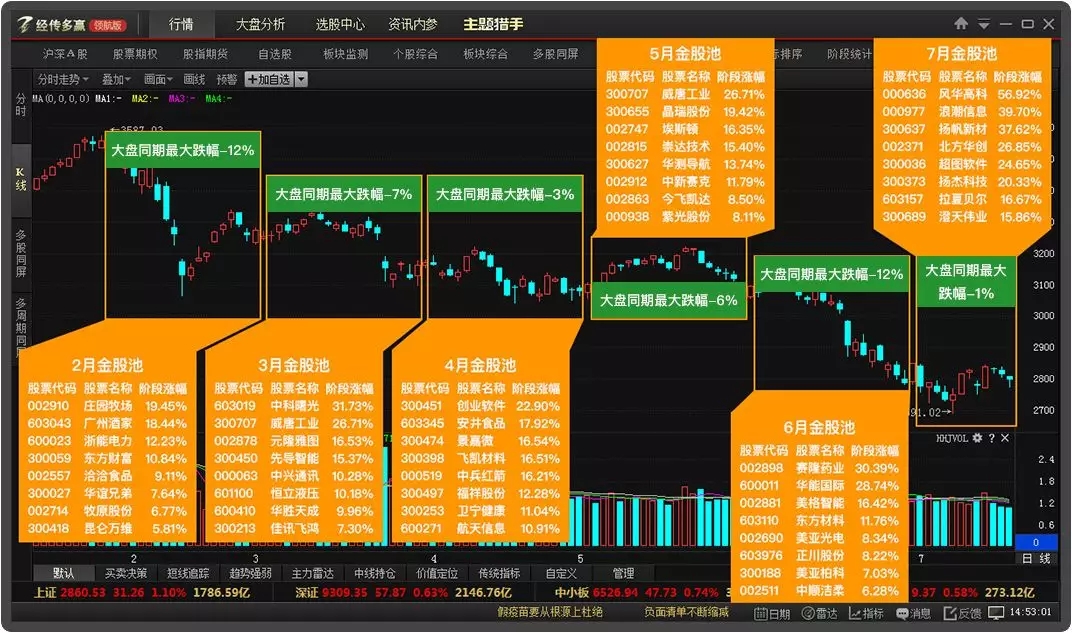Open the 资讯内参 tab
Image resolution: width=1072 pixels, height=633 pixels.
click(412, 25)
